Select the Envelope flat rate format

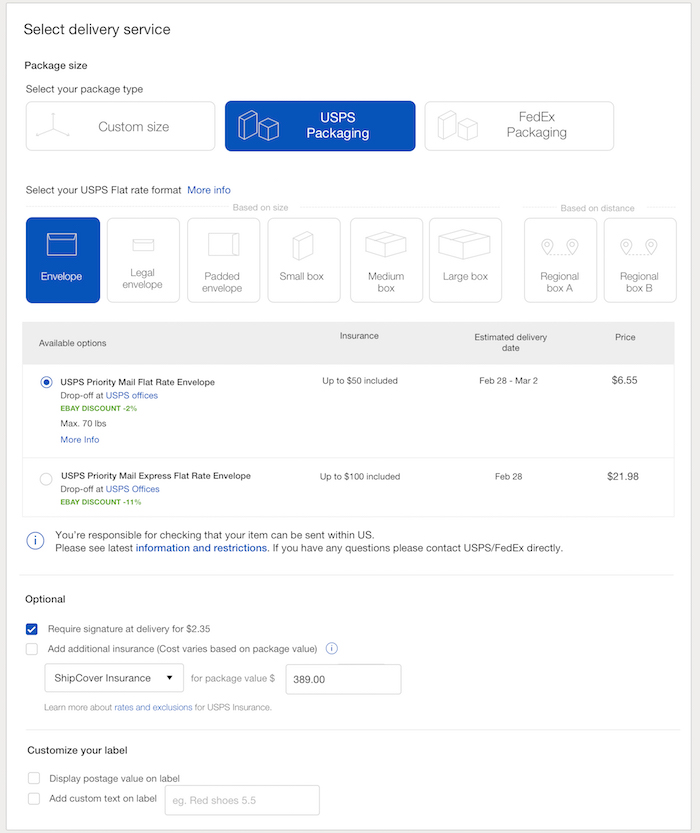(63, 260)
